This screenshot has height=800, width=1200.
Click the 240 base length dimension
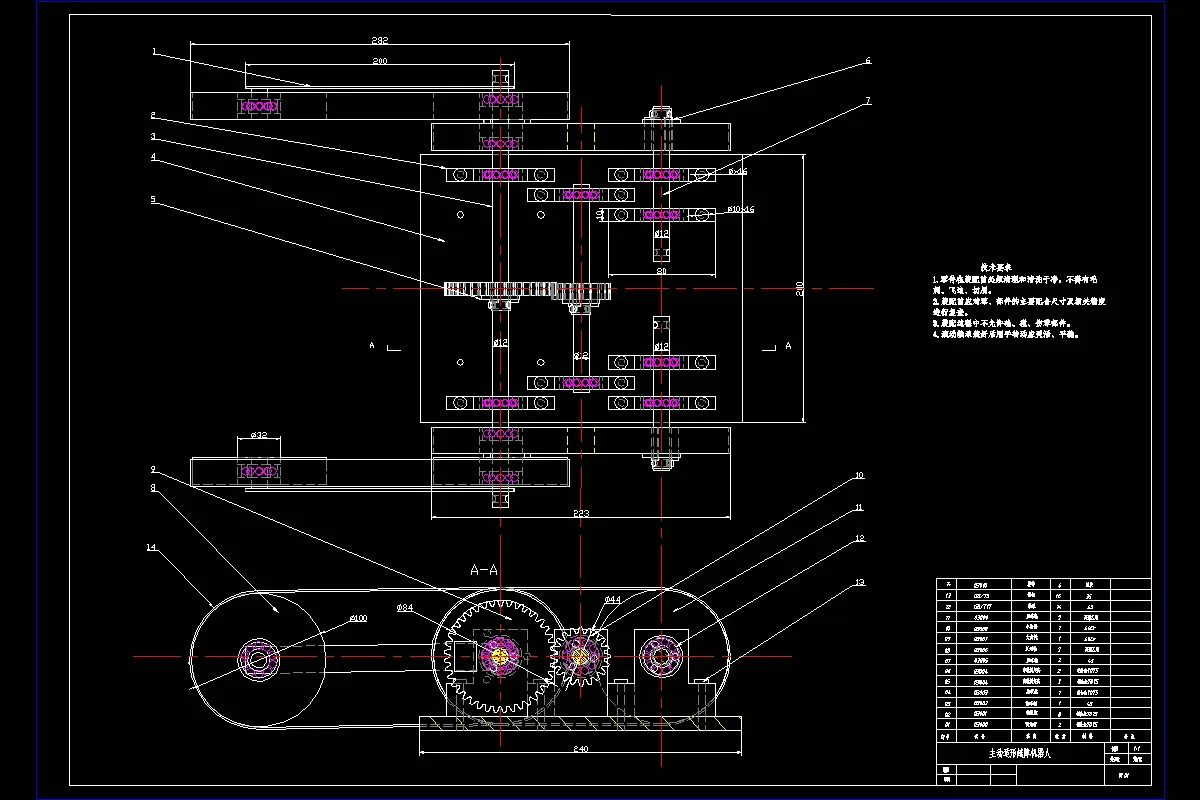580,748
